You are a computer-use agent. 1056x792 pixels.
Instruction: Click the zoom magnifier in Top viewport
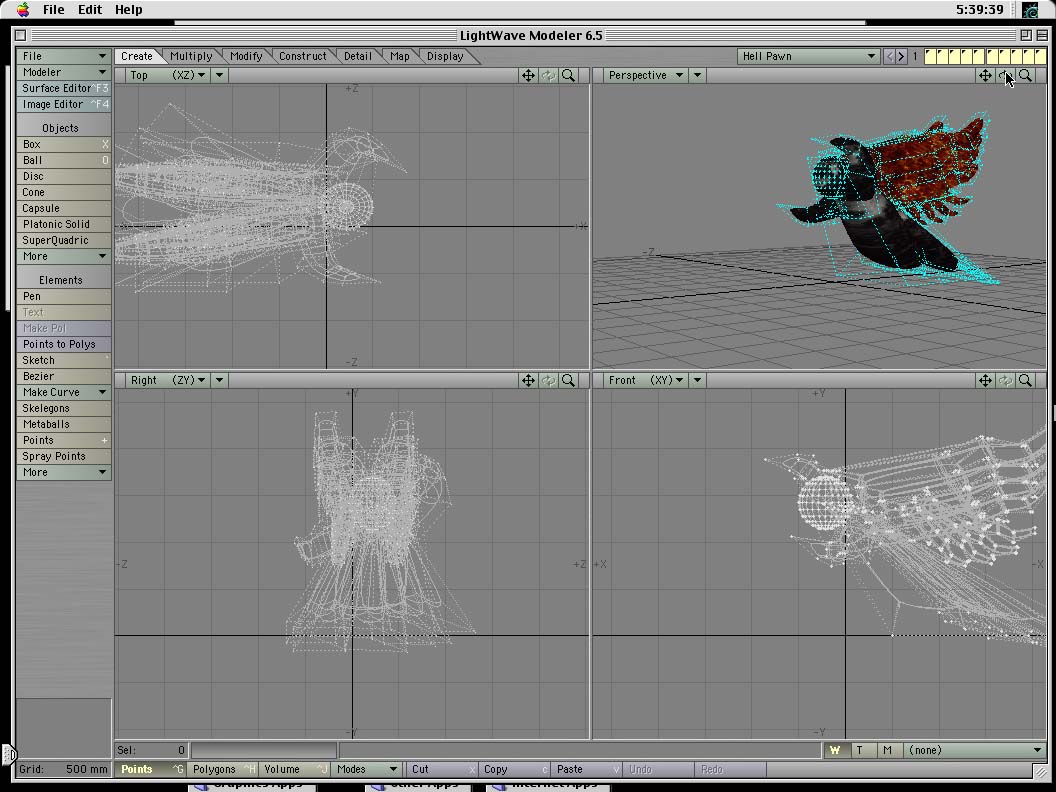(568, 75)
